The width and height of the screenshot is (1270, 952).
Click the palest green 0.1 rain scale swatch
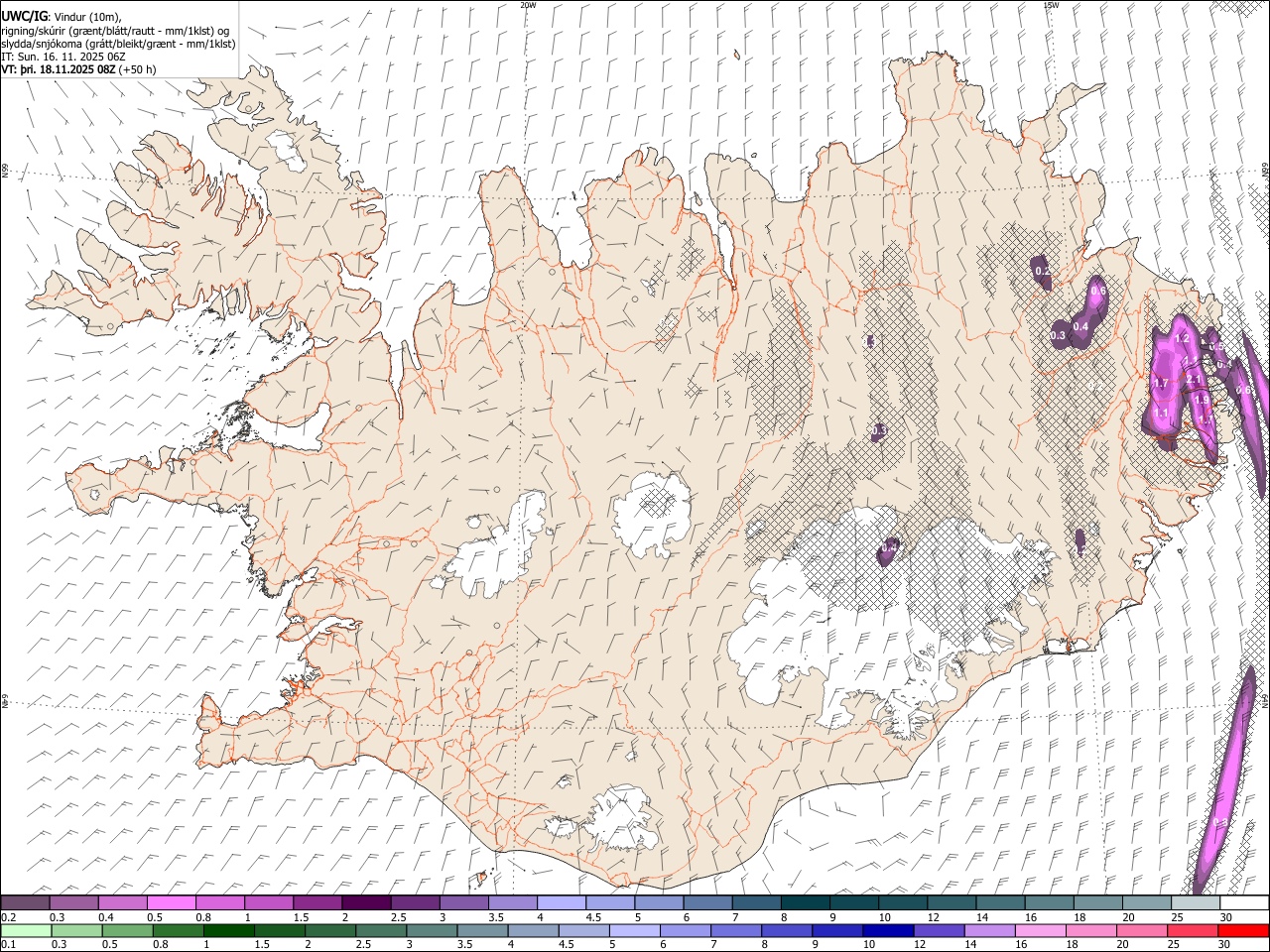click(x=26, y=930)
